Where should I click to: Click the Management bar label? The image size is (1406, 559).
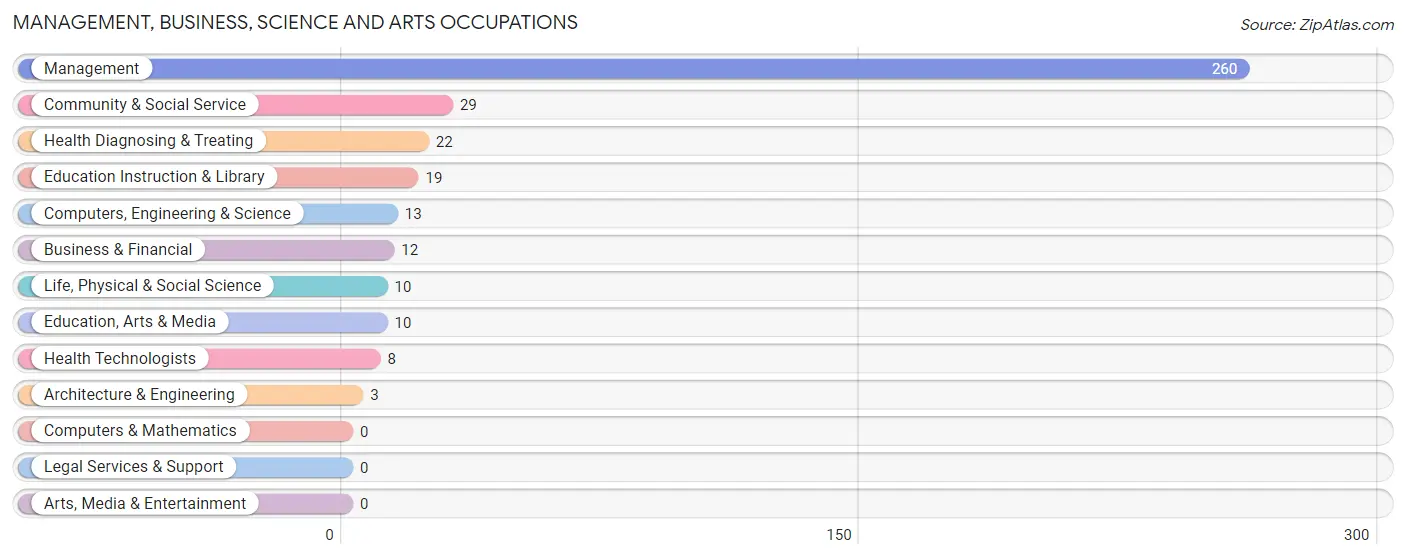(91, 68)
